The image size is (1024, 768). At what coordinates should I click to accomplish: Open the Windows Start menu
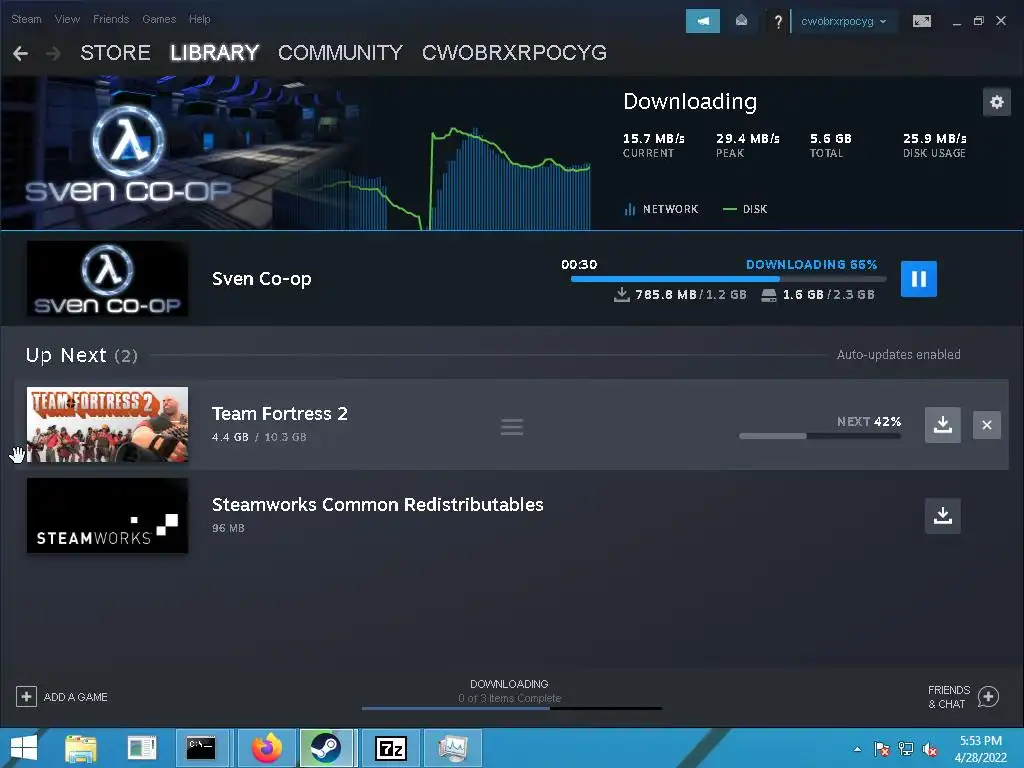24,748
